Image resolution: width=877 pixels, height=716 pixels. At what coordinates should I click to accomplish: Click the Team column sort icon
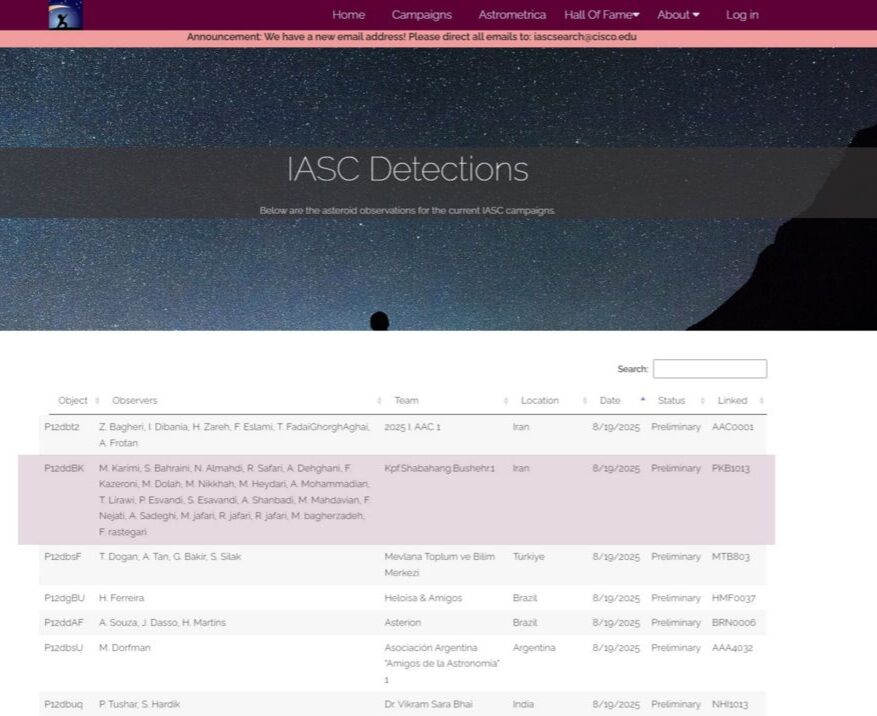[x=506, y=401]
